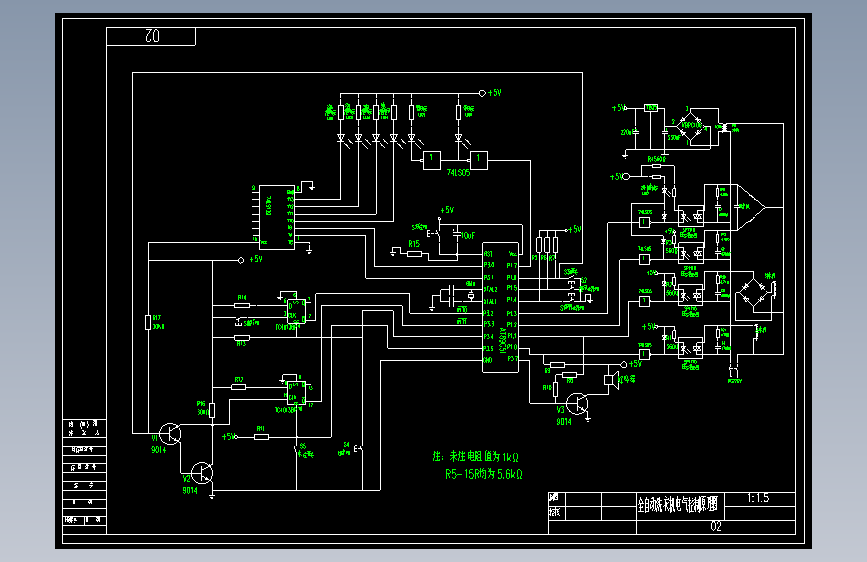Select the 7805 regulator box at top right
Viewport: 867px width, 562px height.
pyautogui.click(x=651, y=108)
